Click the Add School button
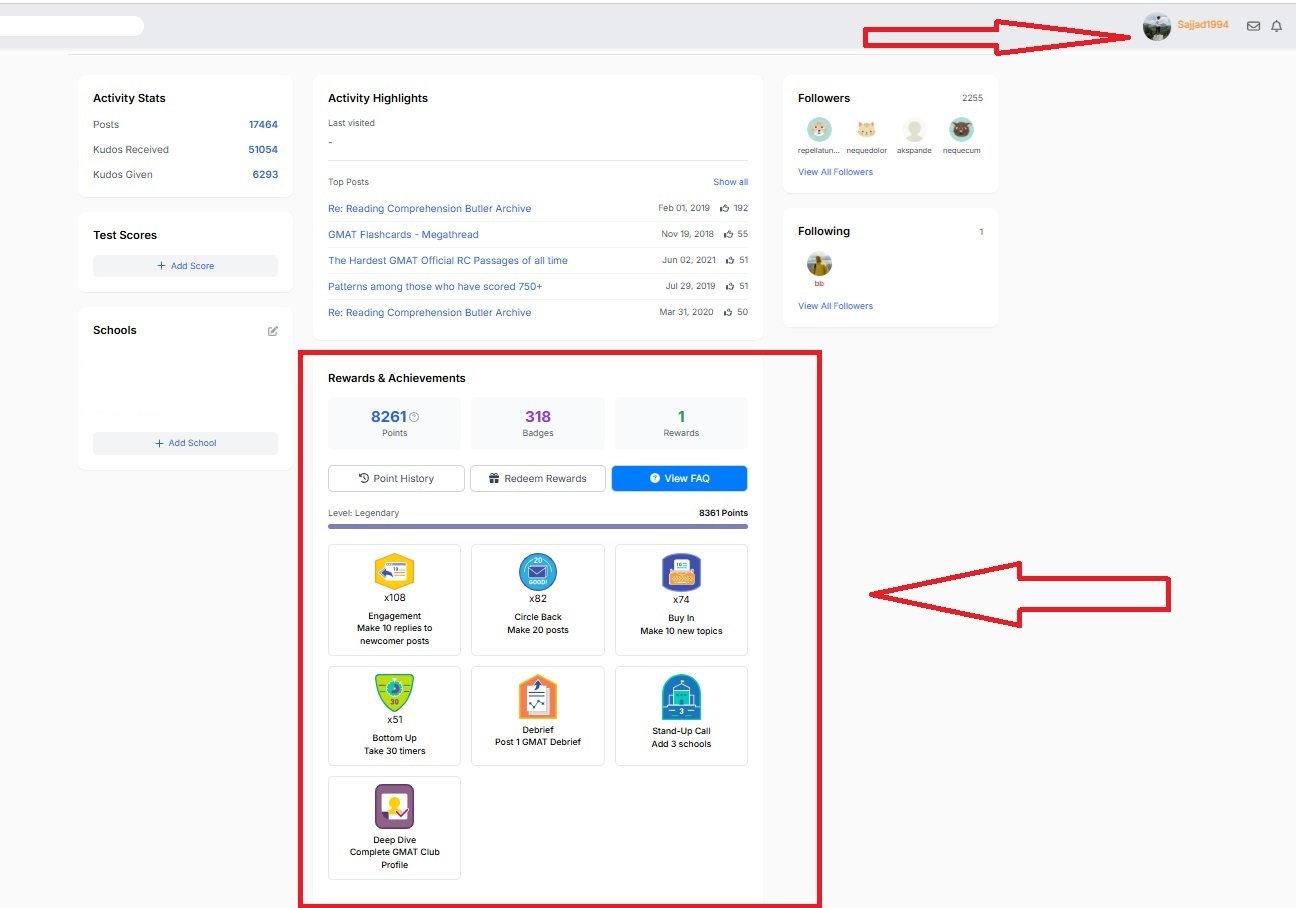The image size is (1296, 908). pos(185,443)
